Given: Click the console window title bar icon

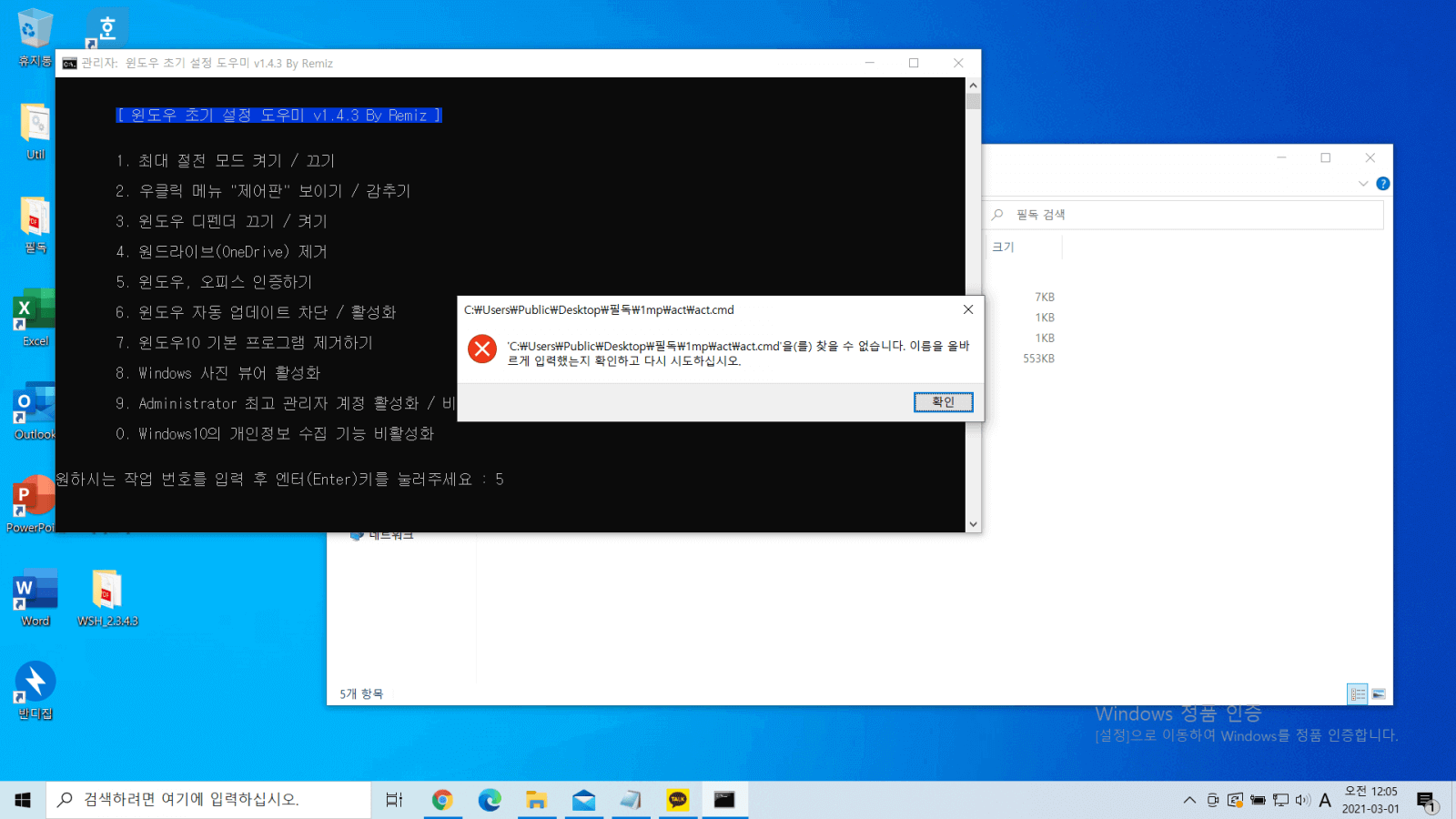Looking at the screenshot, I should click(69, 63).
